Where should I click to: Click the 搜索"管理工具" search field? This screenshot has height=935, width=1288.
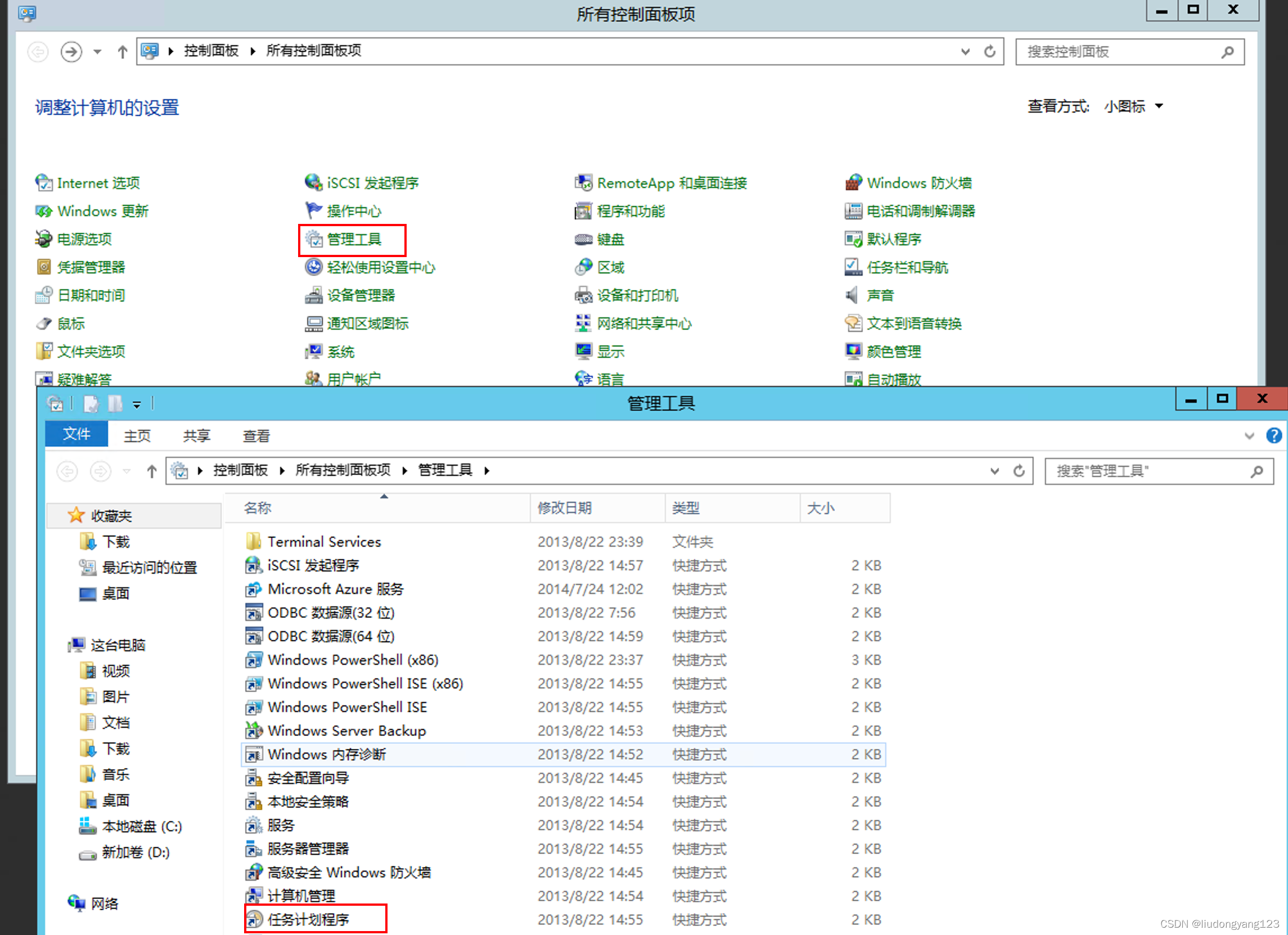1159,471
